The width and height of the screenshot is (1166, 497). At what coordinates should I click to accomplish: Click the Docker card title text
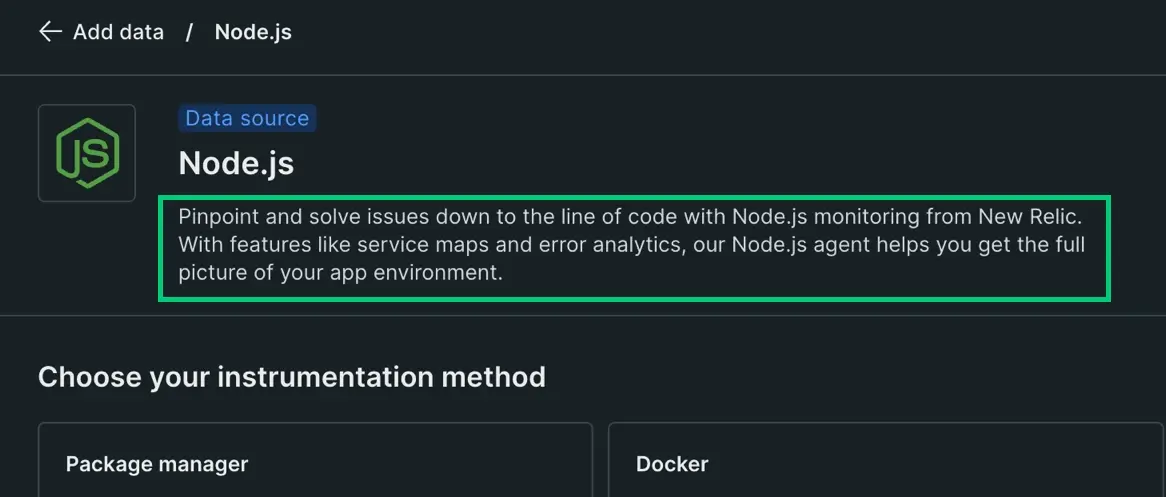(672, 464)
